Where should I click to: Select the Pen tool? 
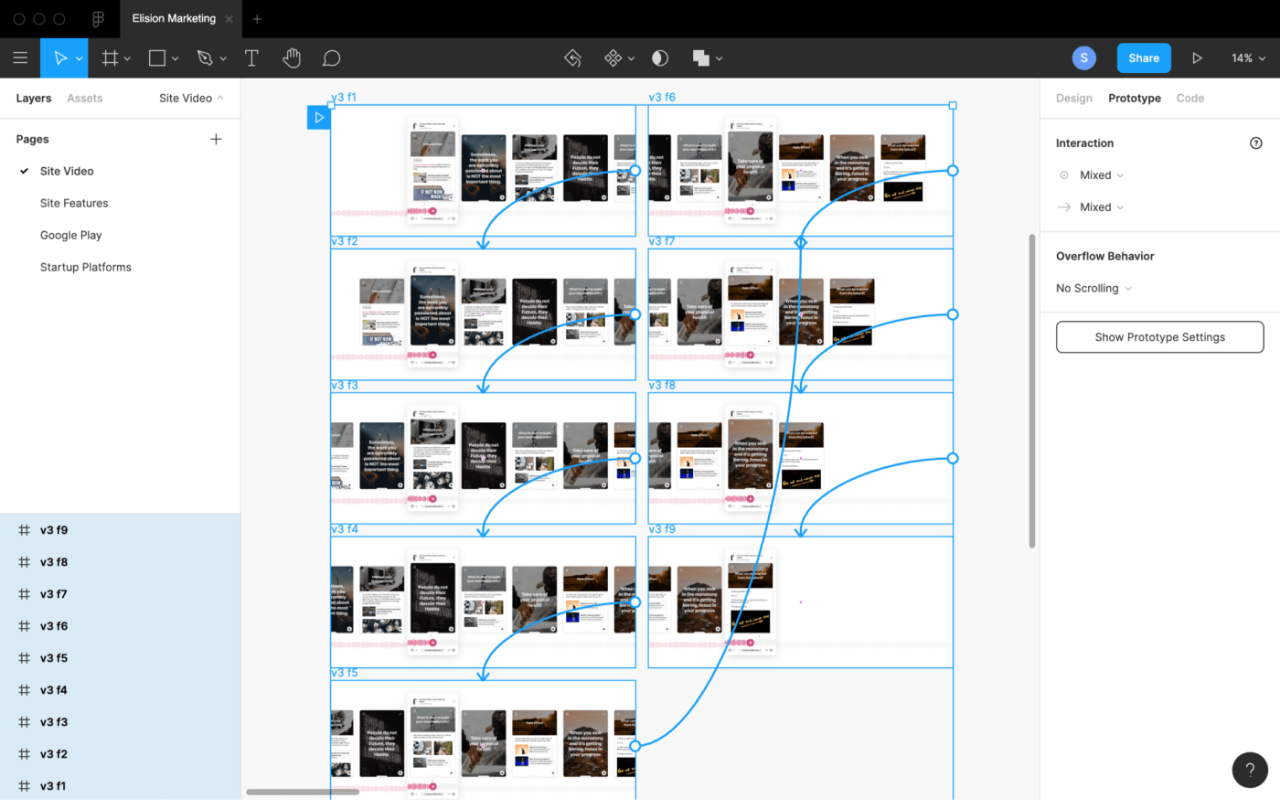(204, 57)
